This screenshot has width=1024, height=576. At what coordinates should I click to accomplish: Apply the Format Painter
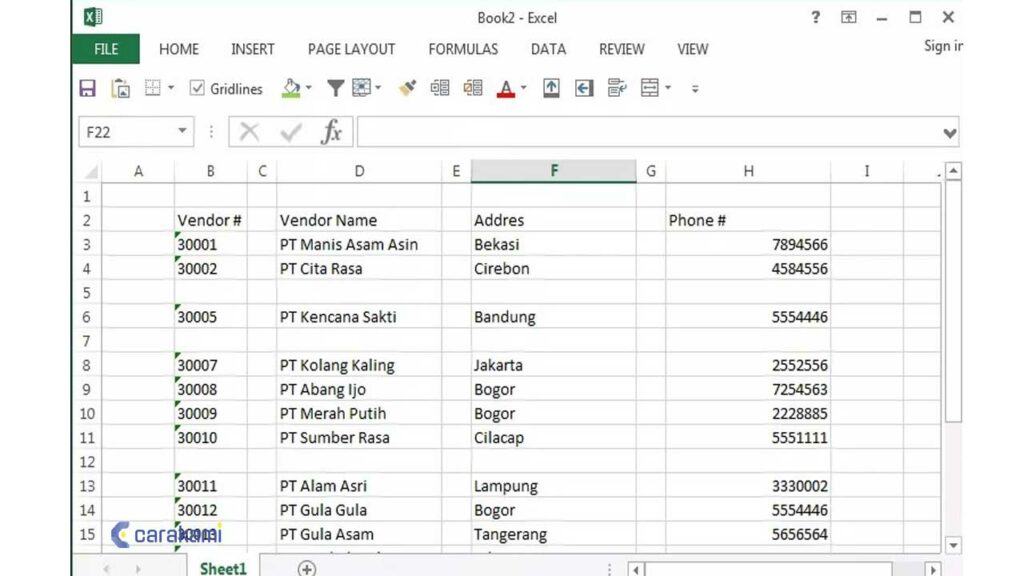(x=407, y=88)
